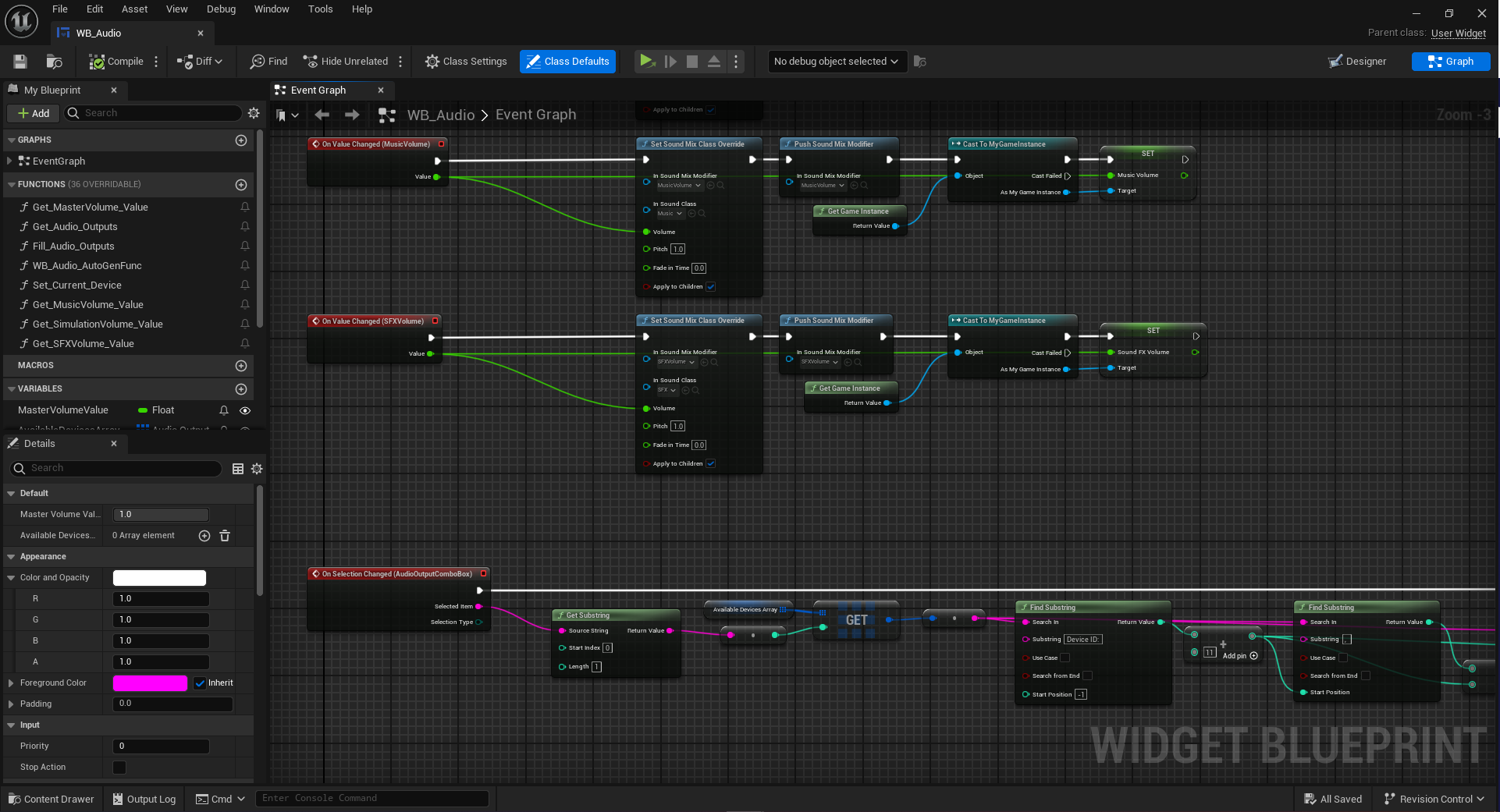Switch to Designer mode
Viewport: 1500px width, 812px height.
[1357, 61]
